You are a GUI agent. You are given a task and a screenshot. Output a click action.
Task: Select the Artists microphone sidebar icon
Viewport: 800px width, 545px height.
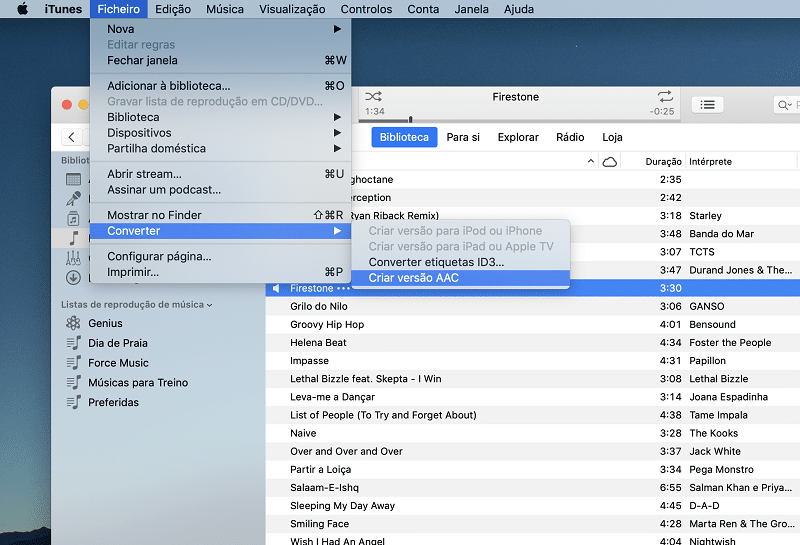[73, 199]
